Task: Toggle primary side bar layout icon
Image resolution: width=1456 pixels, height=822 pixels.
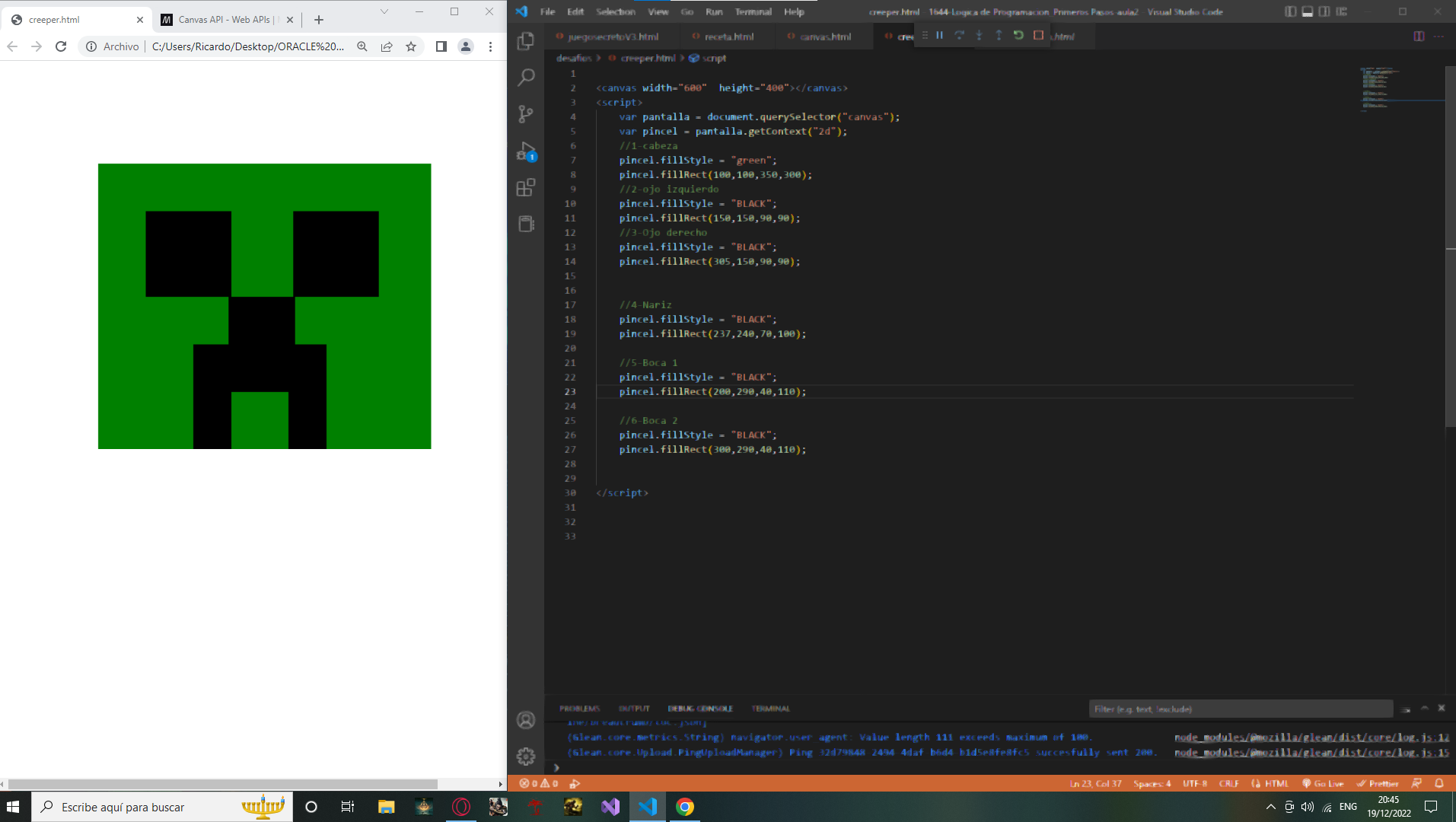Action: [x=1290, y=11]
